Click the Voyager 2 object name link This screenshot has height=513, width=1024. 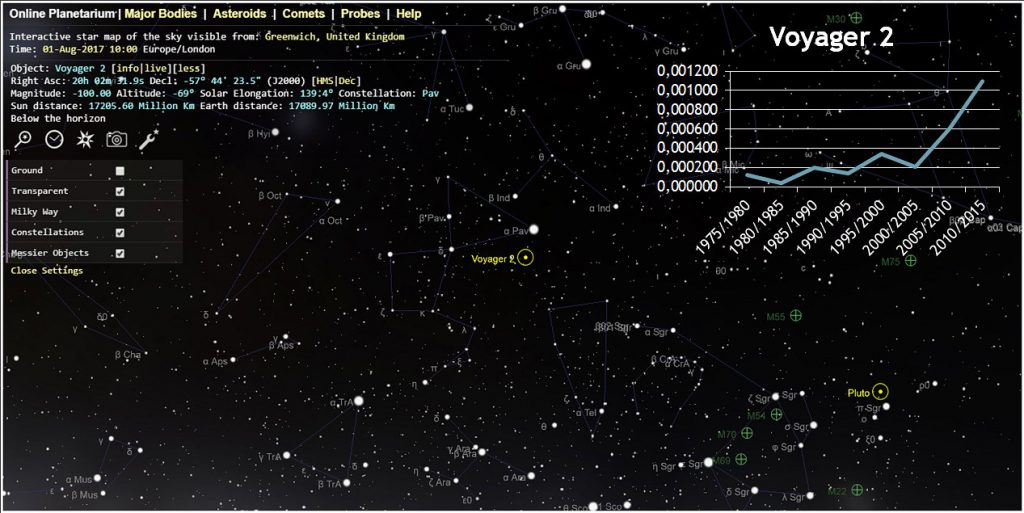pyautogui.click(x=80, y=69)
